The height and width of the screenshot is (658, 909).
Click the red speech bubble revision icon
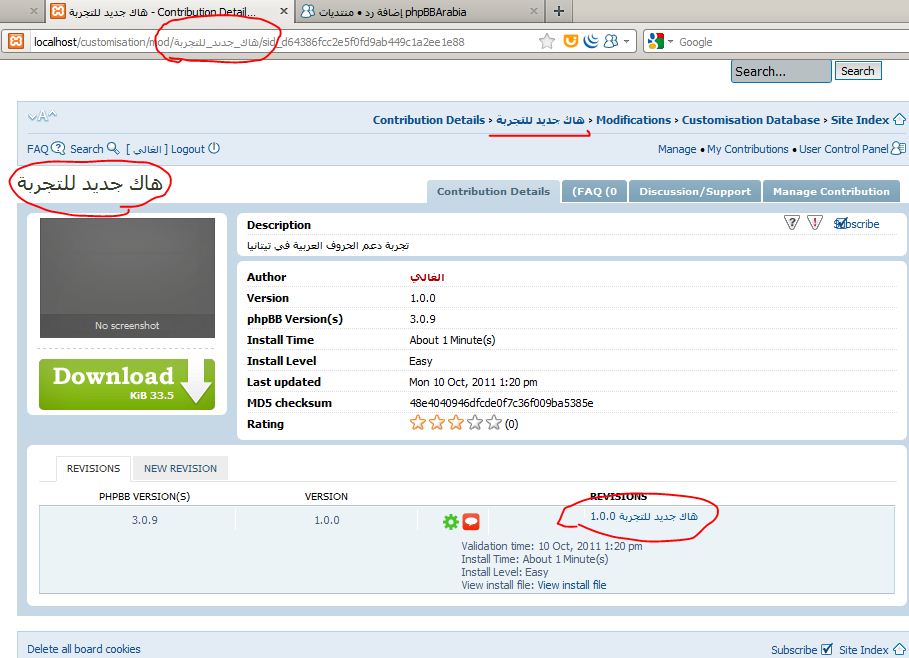click(471, 521)
